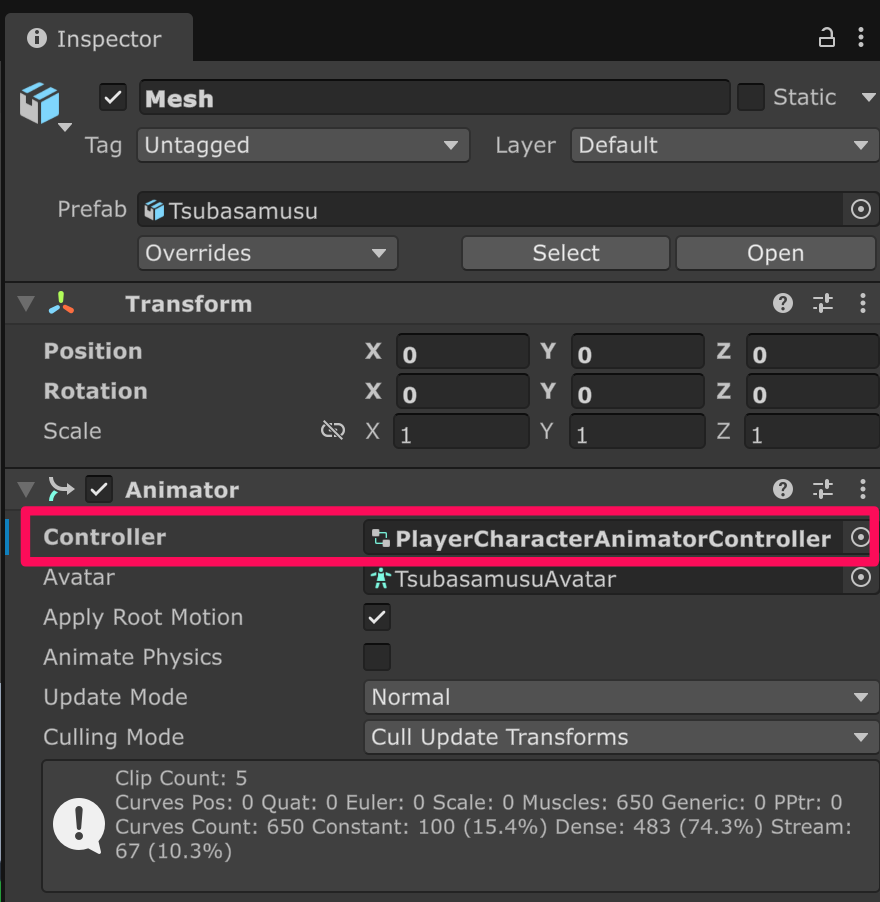Screen dimensions: 880x902
Task: Click the prefab Select button
Action: click(565, 254)
